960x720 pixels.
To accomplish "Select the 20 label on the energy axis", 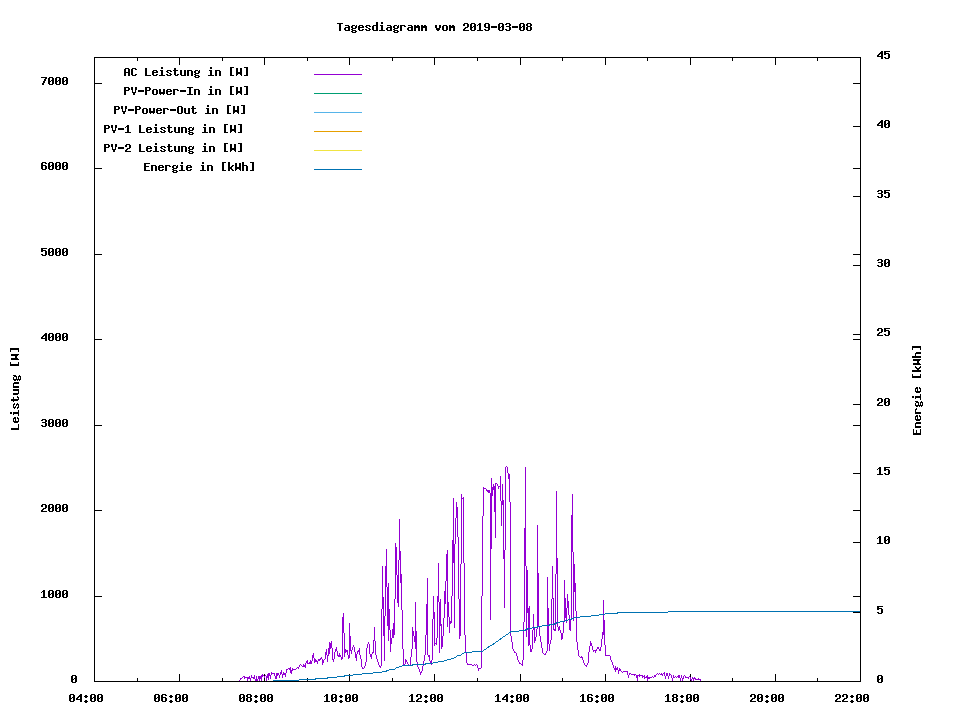I will [x=883, y=403].
